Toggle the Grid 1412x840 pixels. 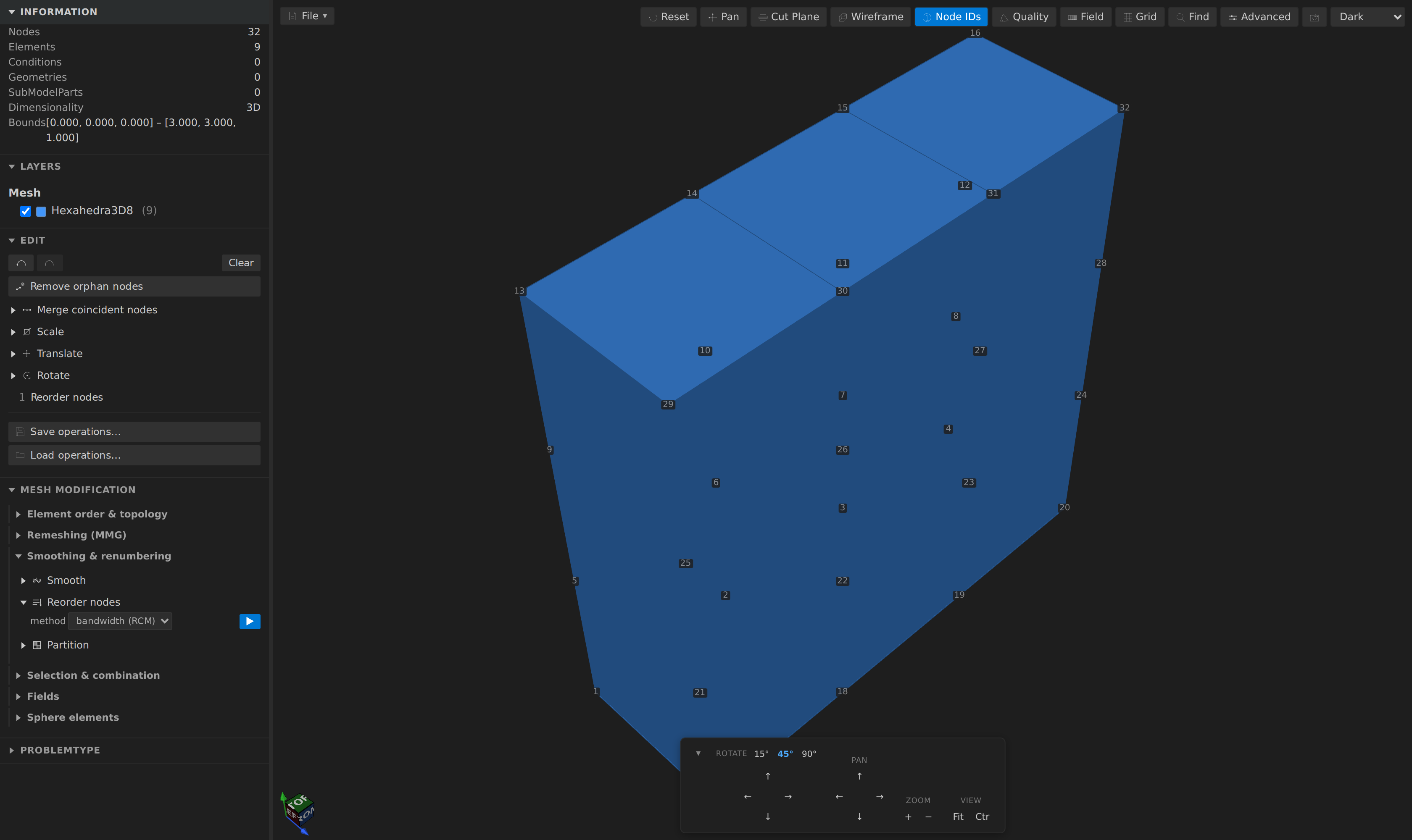coord(1140,17)
